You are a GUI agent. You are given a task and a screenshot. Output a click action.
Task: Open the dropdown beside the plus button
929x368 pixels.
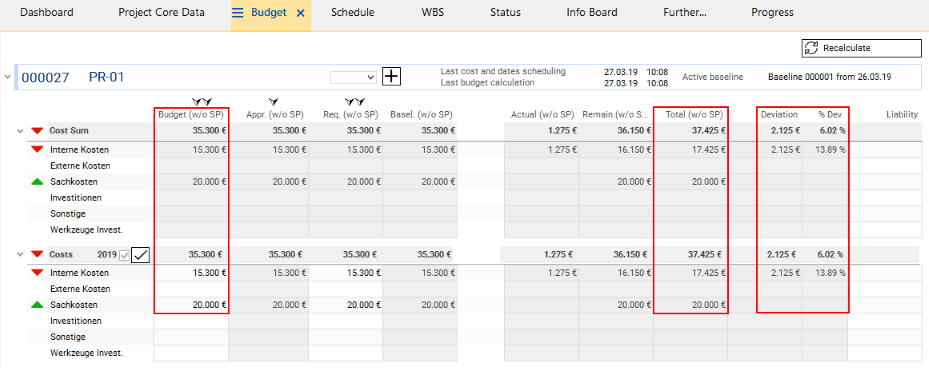(354, 77)
